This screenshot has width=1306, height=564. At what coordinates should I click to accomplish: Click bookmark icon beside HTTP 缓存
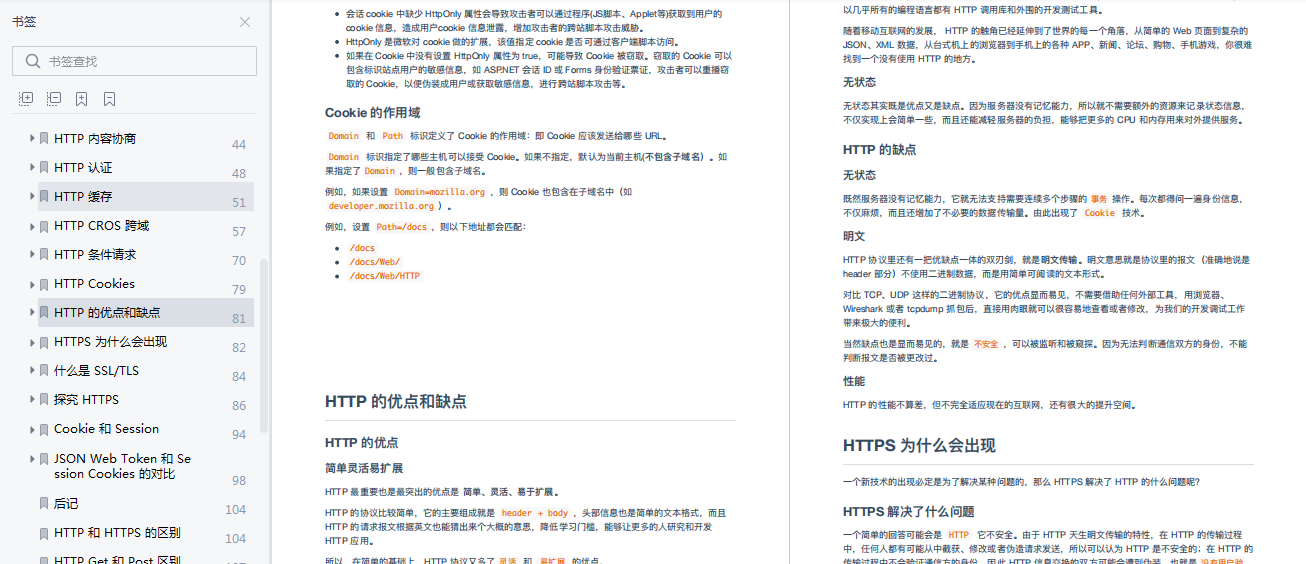(x=44, y=196)
